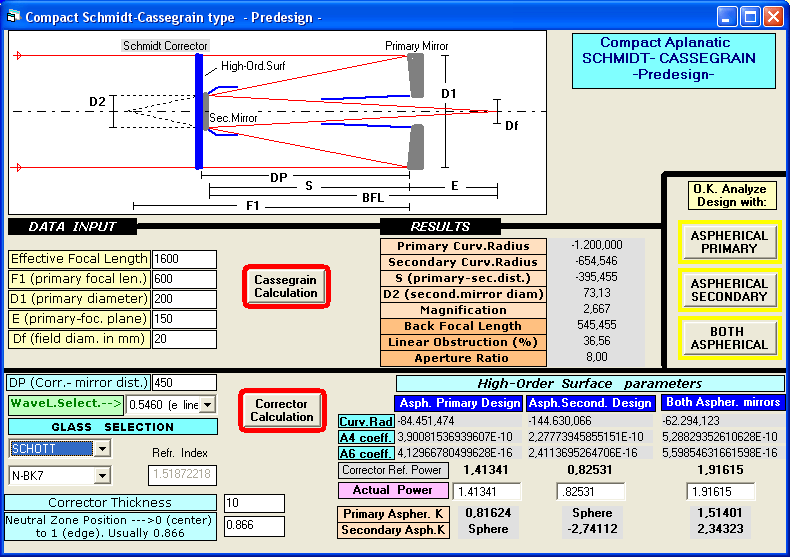Select the Back Focal Length value 545,455

[597, 325]
